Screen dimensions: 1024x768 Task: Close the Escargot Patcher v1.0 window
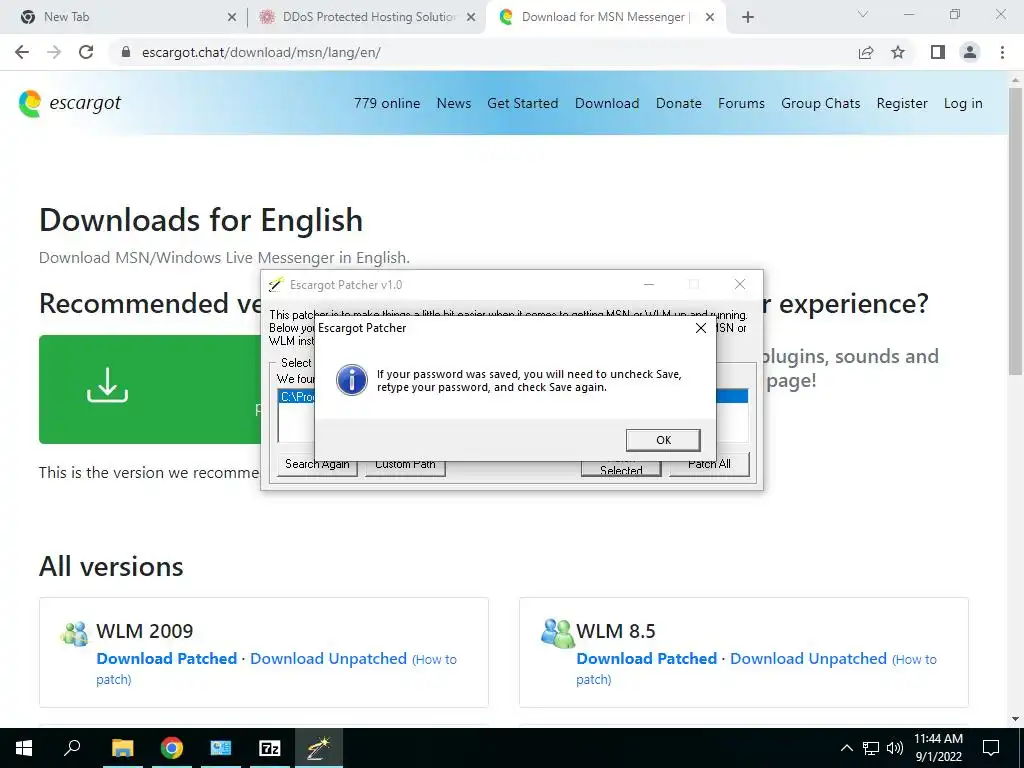point(739,284)
